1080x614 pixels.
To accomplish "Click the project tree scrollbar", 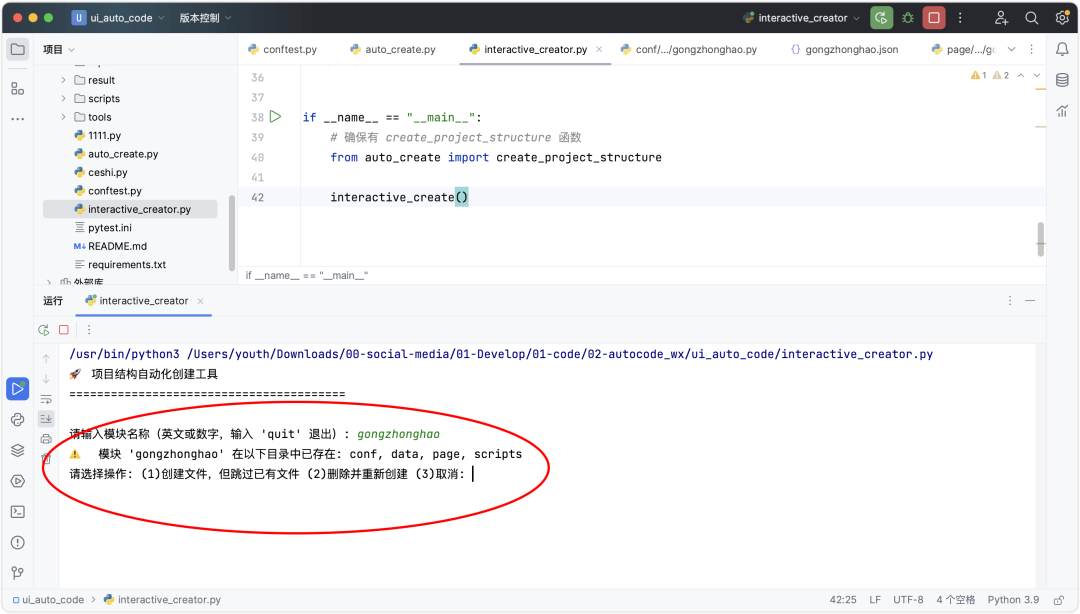I will (231, 234).
